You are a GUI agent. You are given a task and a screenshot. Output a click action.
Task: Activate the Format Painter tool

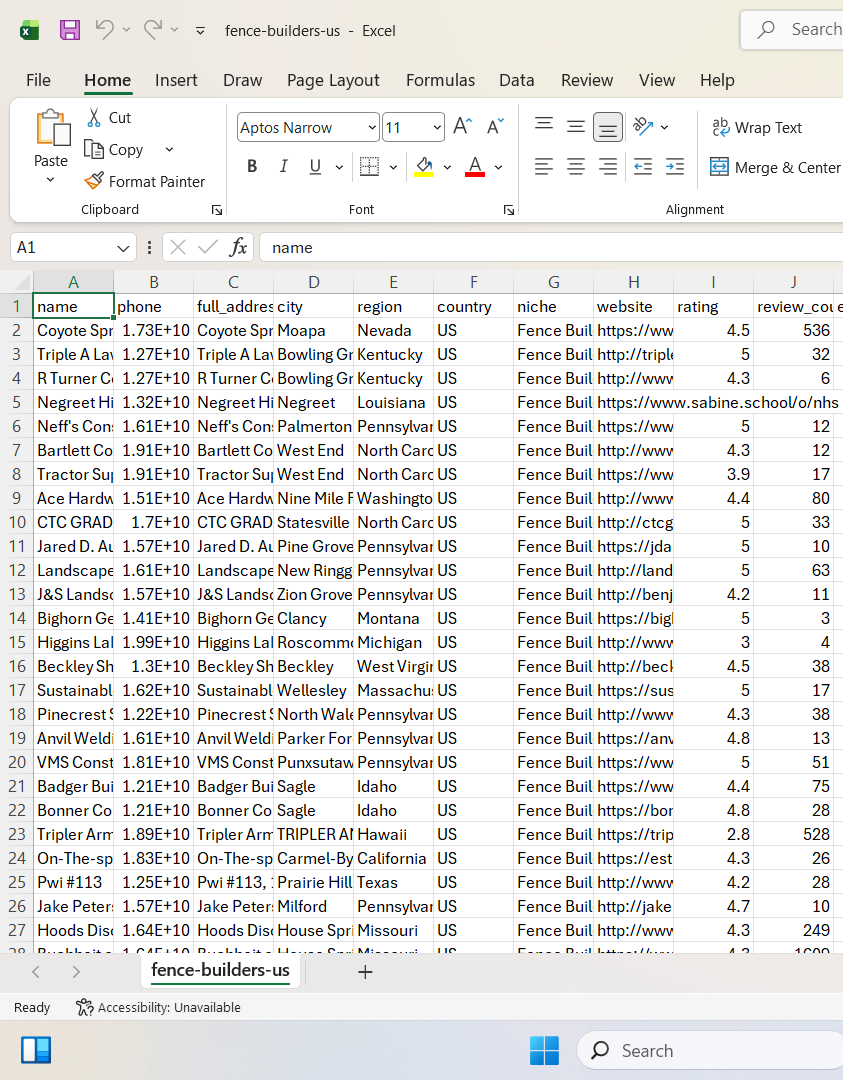click(145, 181)
